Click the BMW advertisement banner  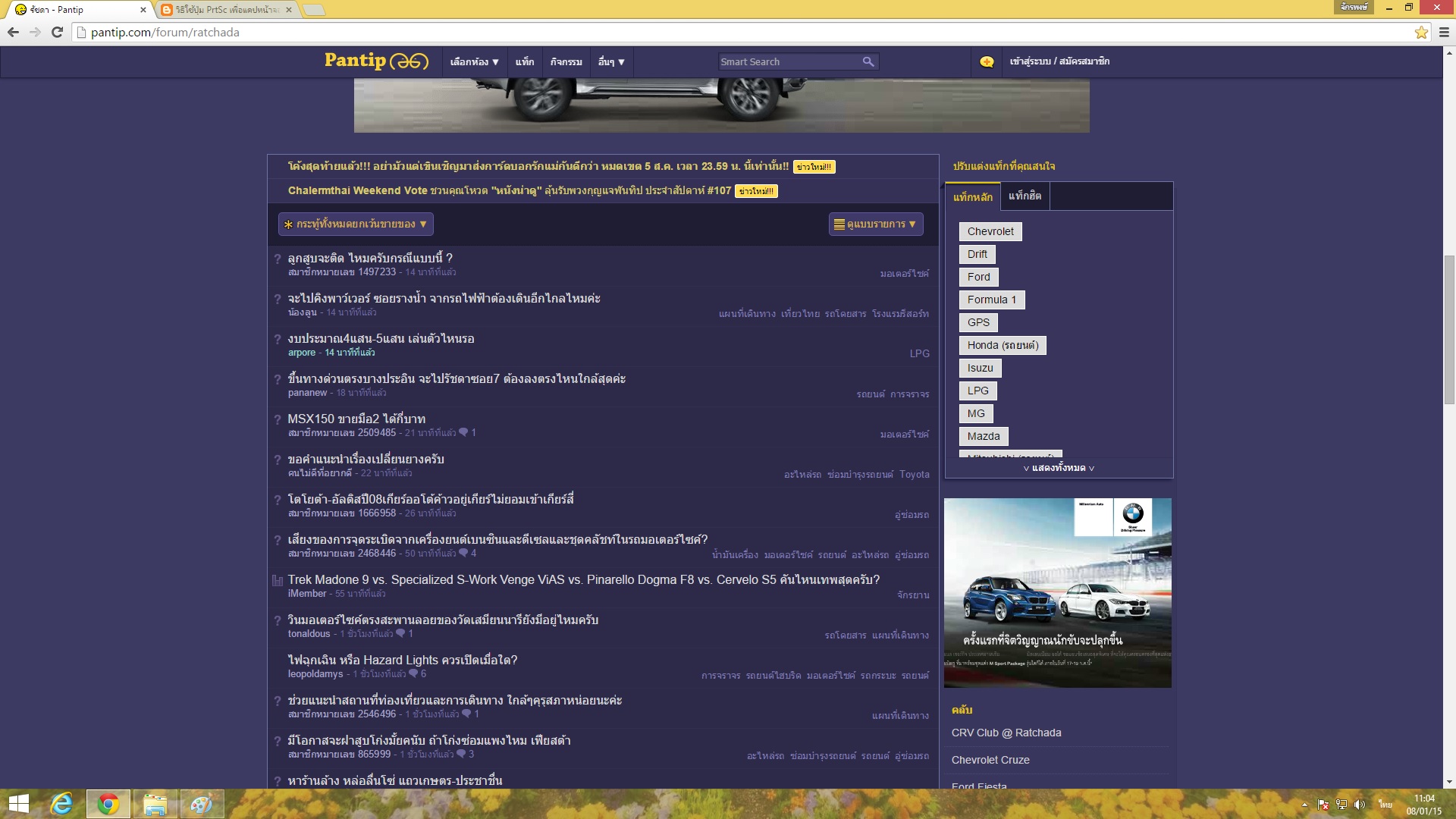coord(1057,592)
